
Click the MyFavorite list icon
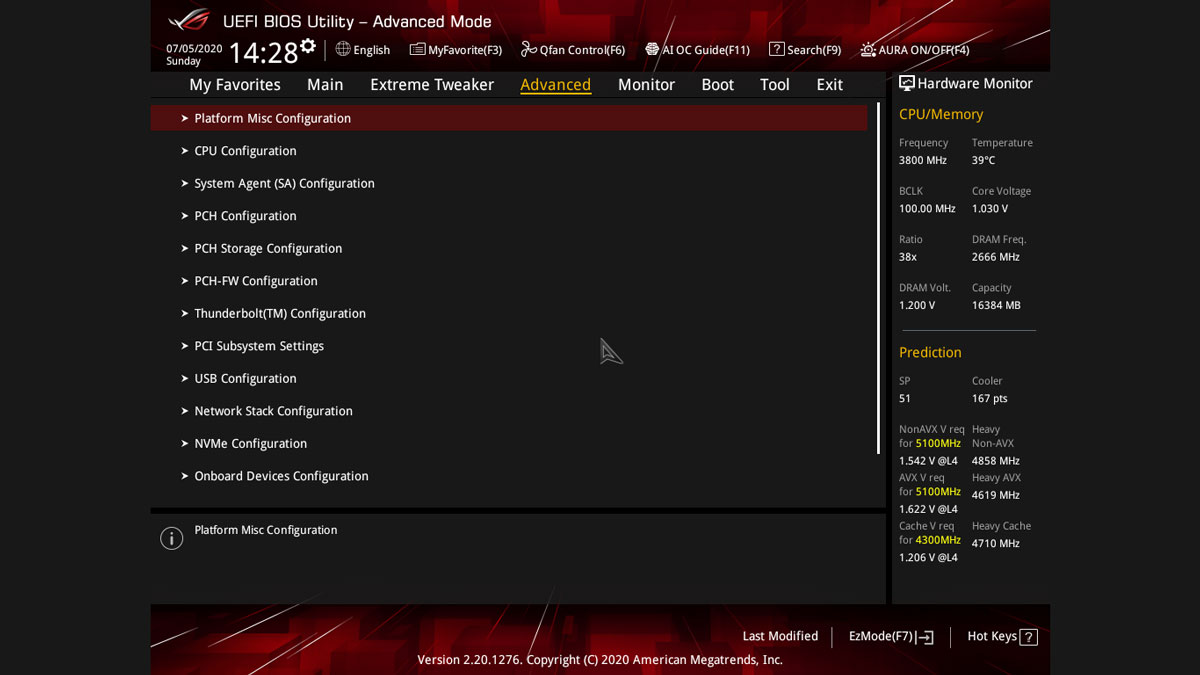tap(417, 49)
